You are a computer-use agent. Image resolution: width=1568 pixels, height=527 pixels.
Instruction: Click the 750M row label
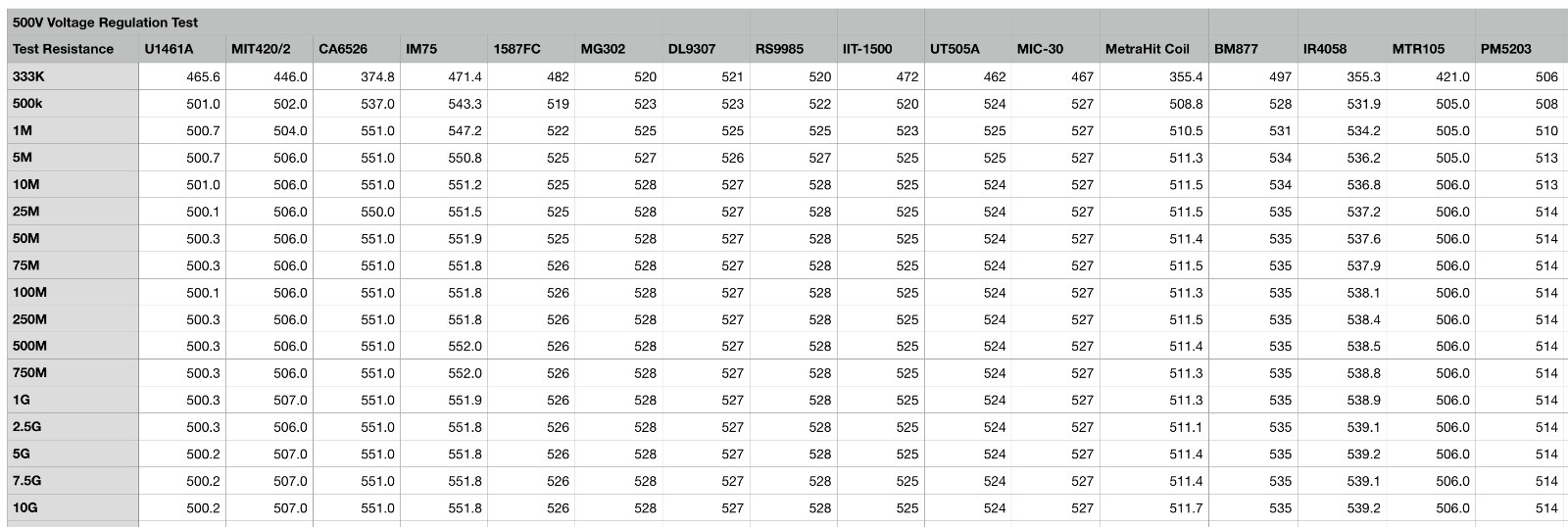[29, 373]
